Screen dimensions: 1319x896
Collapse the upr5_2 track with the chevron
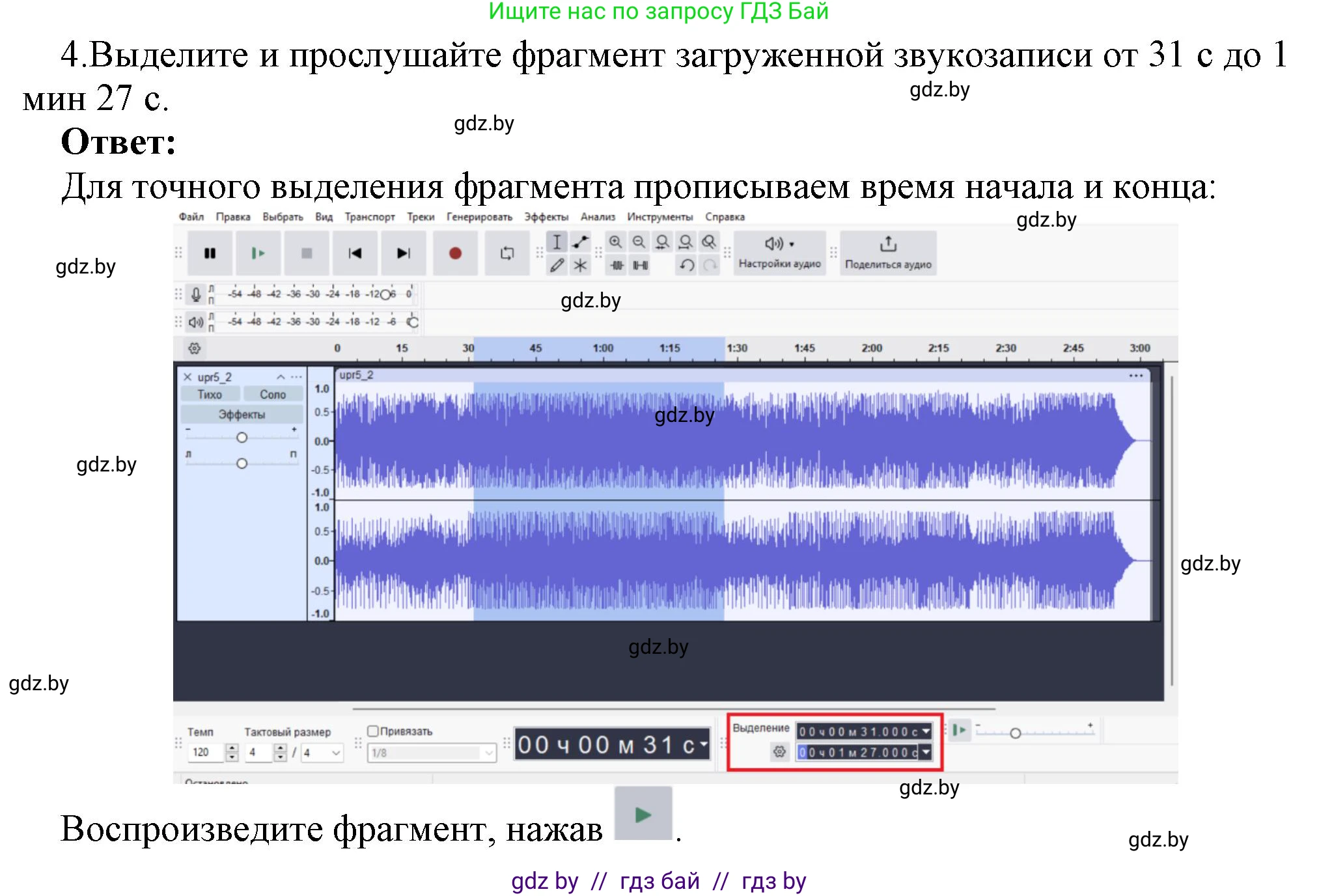coord(281,376)
